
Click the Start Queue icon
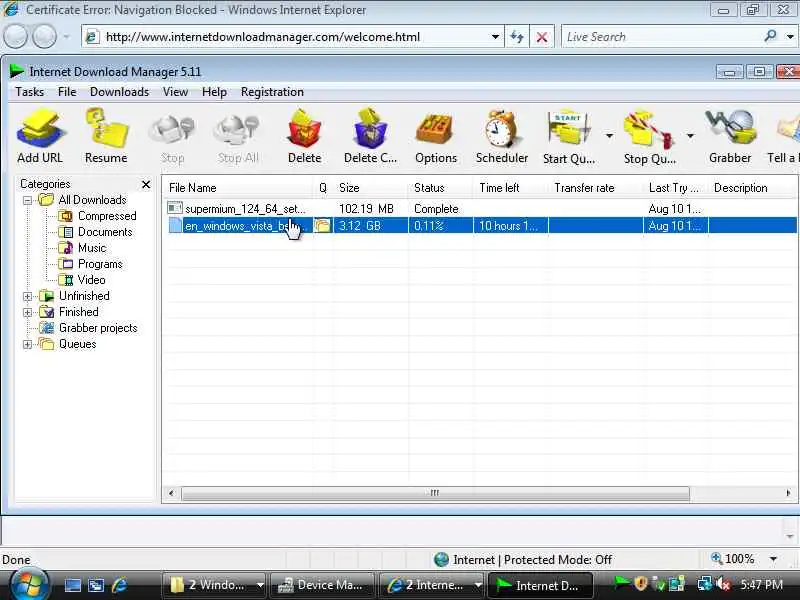(569, 136)
